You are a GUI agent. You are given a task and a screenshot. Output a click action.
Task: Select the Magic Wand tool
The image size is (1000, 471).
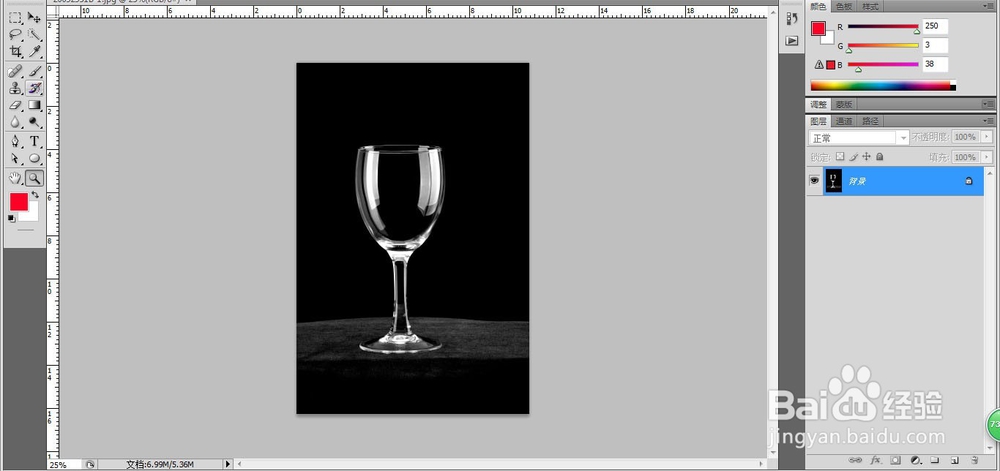34,34
